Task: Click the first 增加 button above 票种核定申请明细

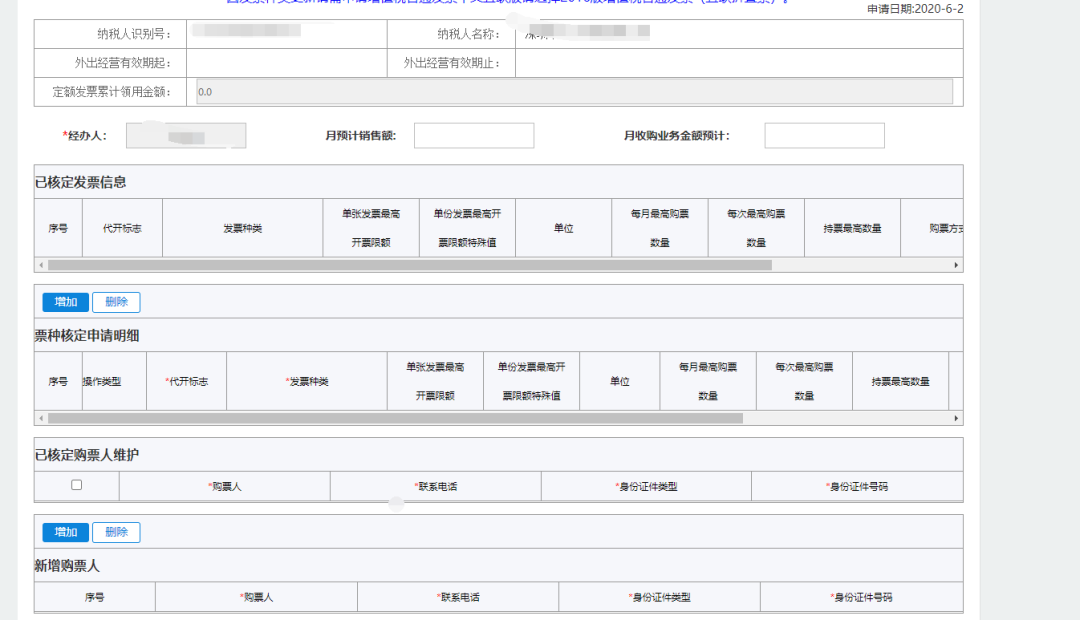Action: click(65, 302)
